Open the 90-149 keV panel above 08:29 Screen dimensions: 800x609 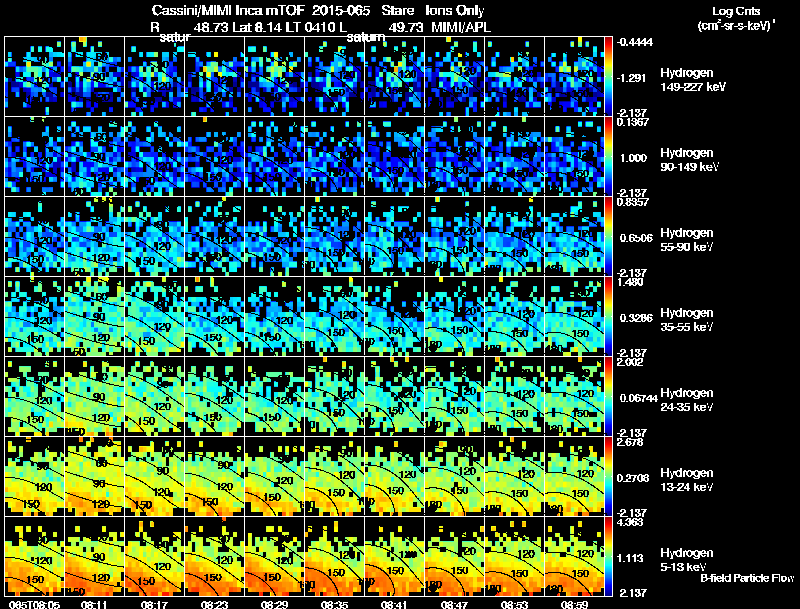(x=274, y=156)
